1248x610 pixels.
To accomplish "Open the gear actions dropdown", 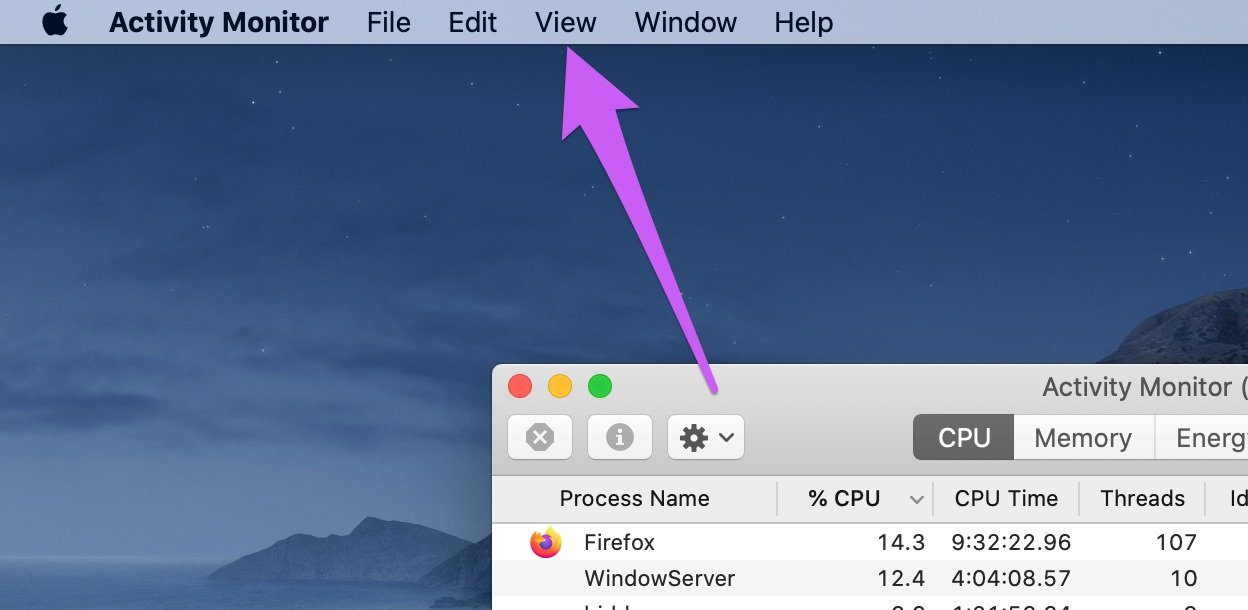I will pos(706,437).
